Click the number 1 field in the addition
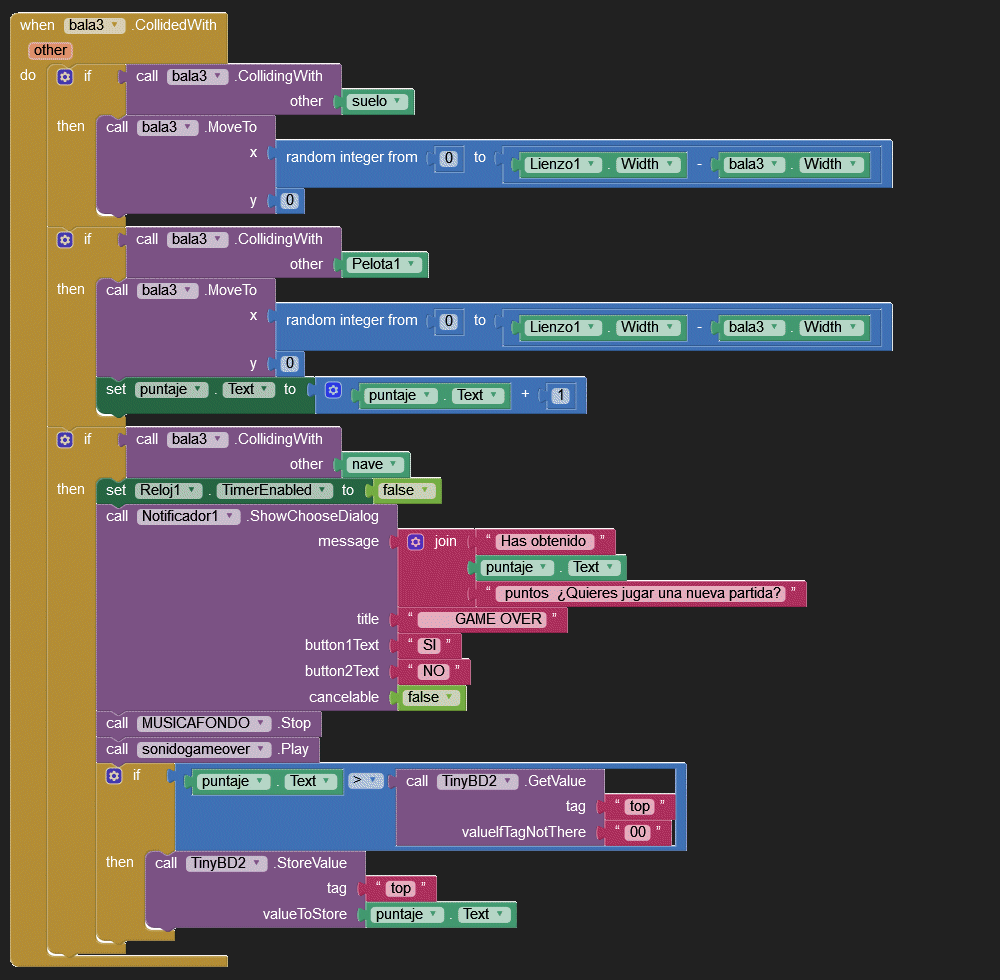The width and height of the screenshot is (1000, 980). [x=561, y=396]
